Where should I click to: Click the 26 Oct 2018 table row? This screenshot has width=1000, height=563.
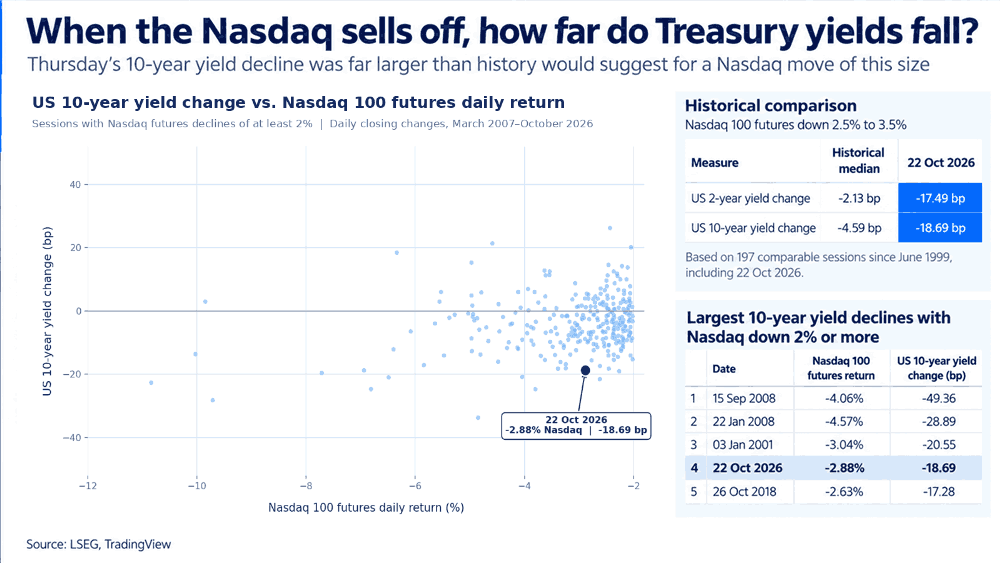[834, 492]
